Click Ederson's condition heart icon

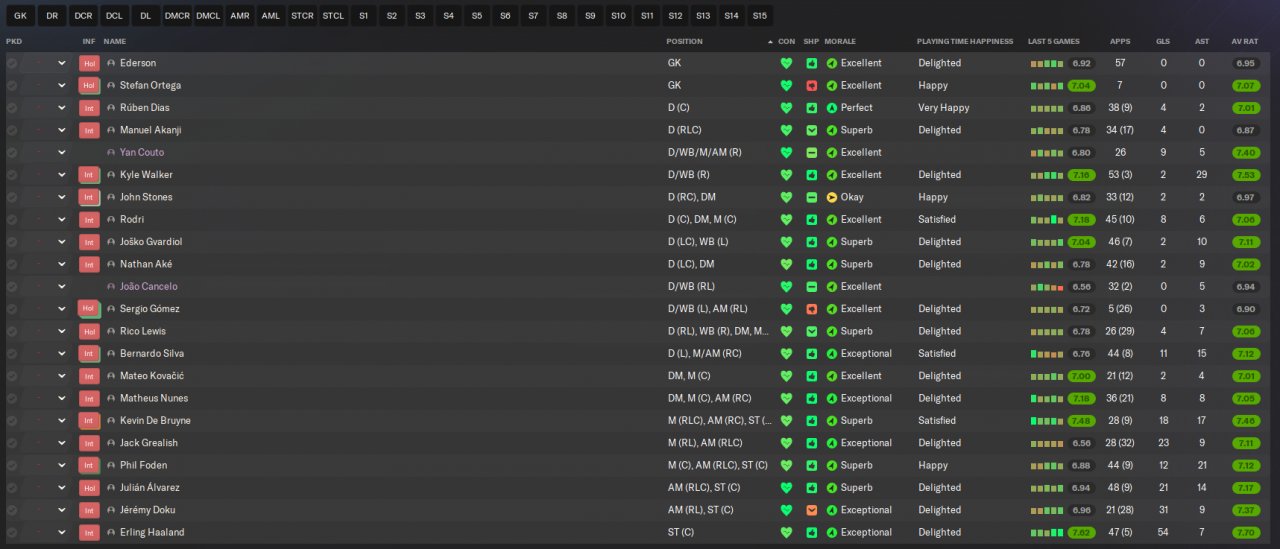coord(786,63)
